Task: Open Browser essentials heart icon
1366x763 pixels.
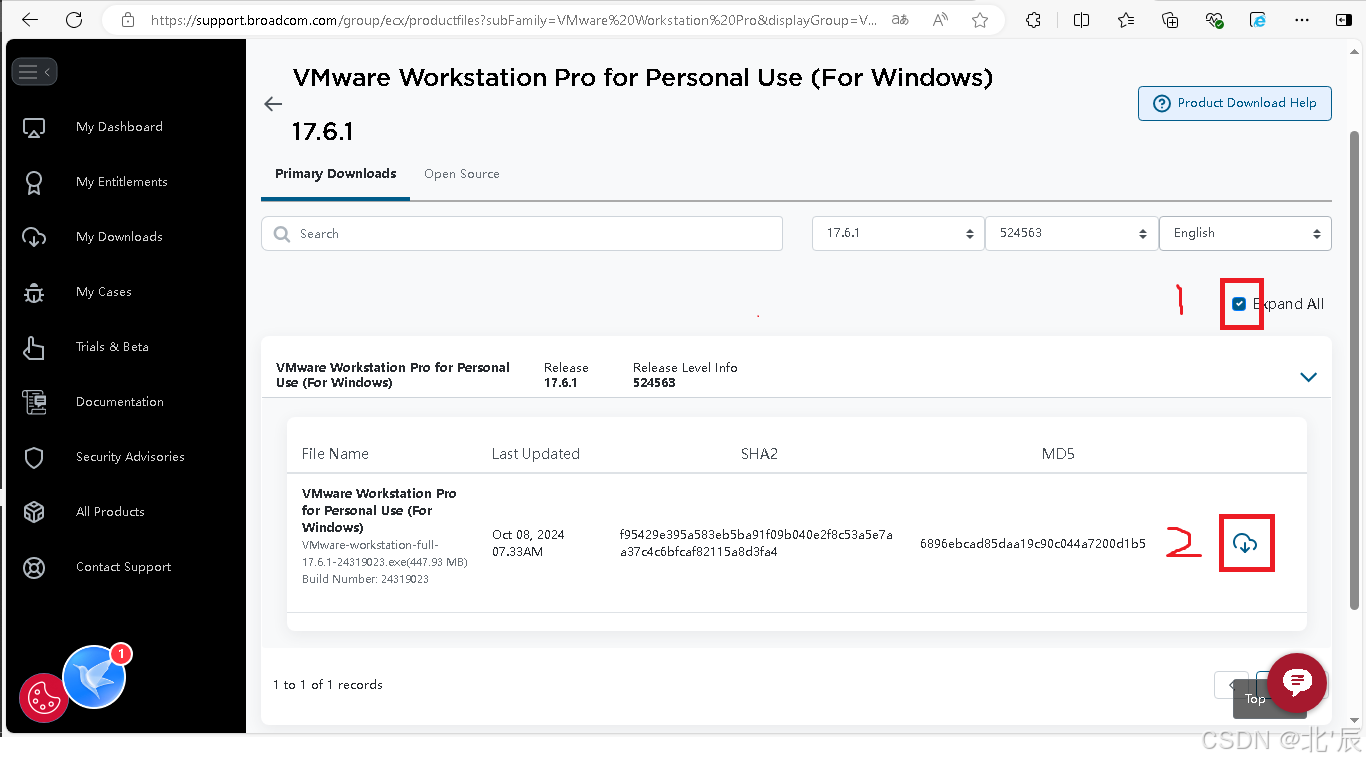Action: point(1214,20)
